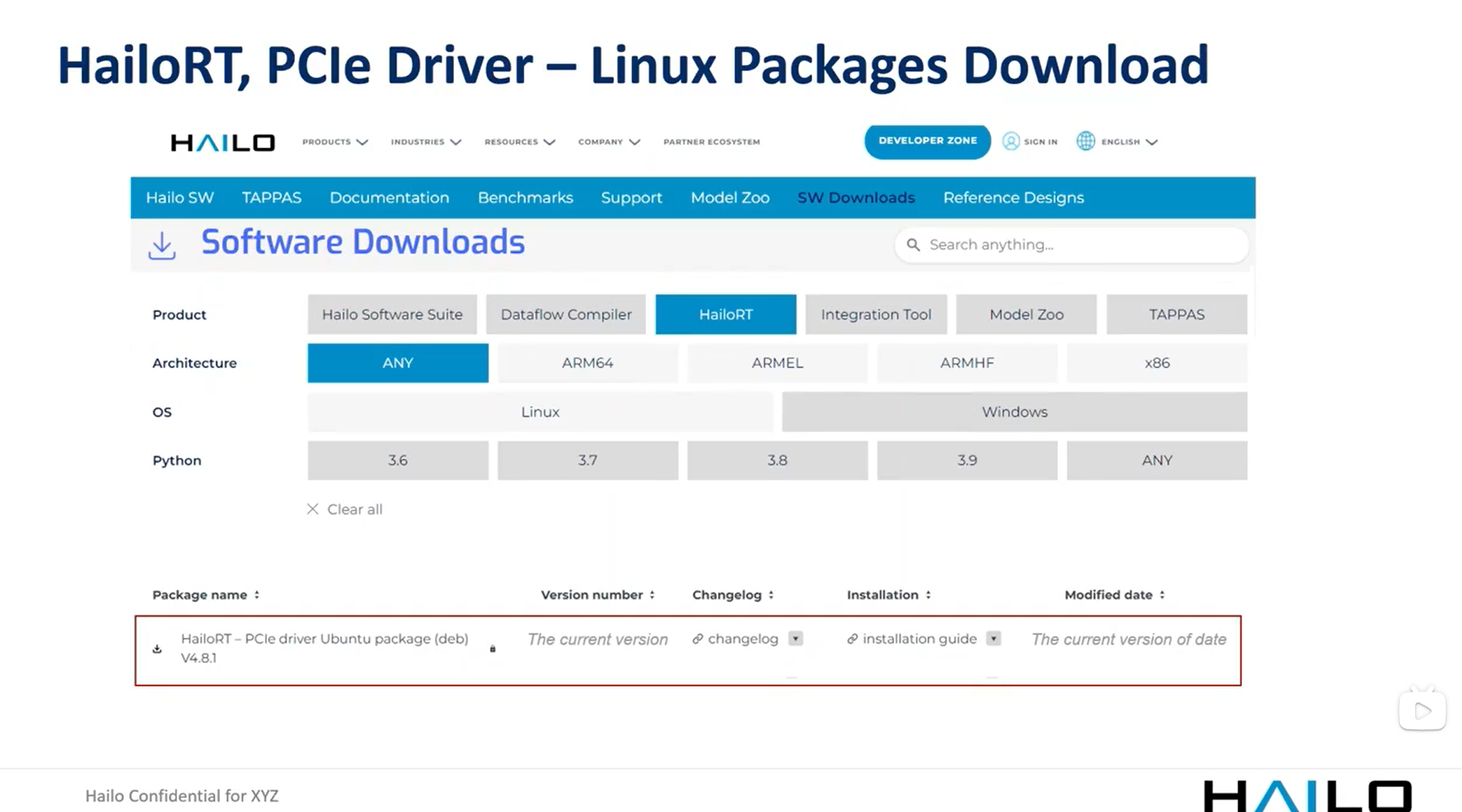1462x812 pixels.
Task: Select Python 3.8 filter
Action: point(777,460)
